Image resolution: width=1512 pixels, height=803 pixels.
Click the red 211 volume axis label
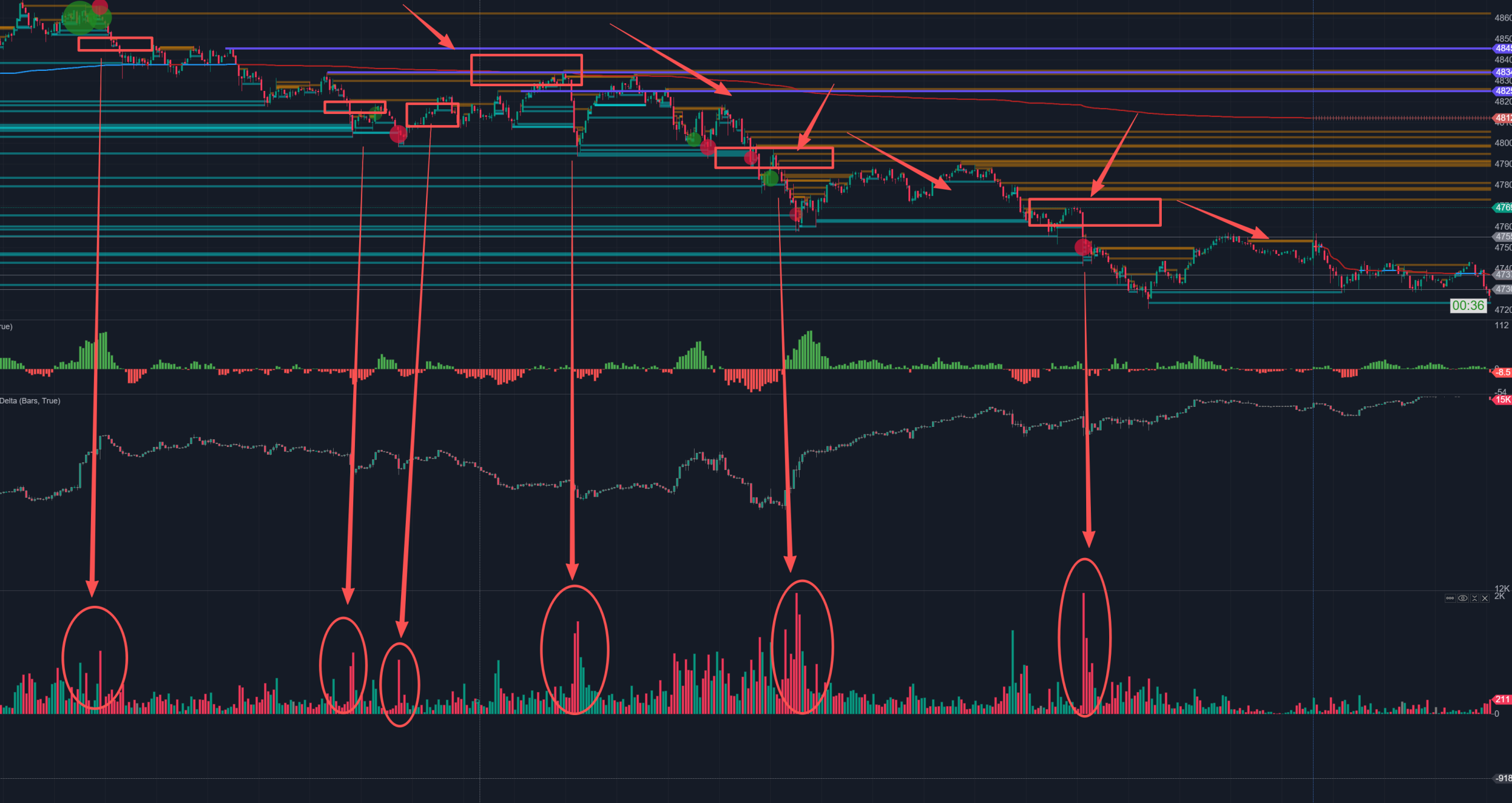pyautogui.click(x=1503, y=700)
